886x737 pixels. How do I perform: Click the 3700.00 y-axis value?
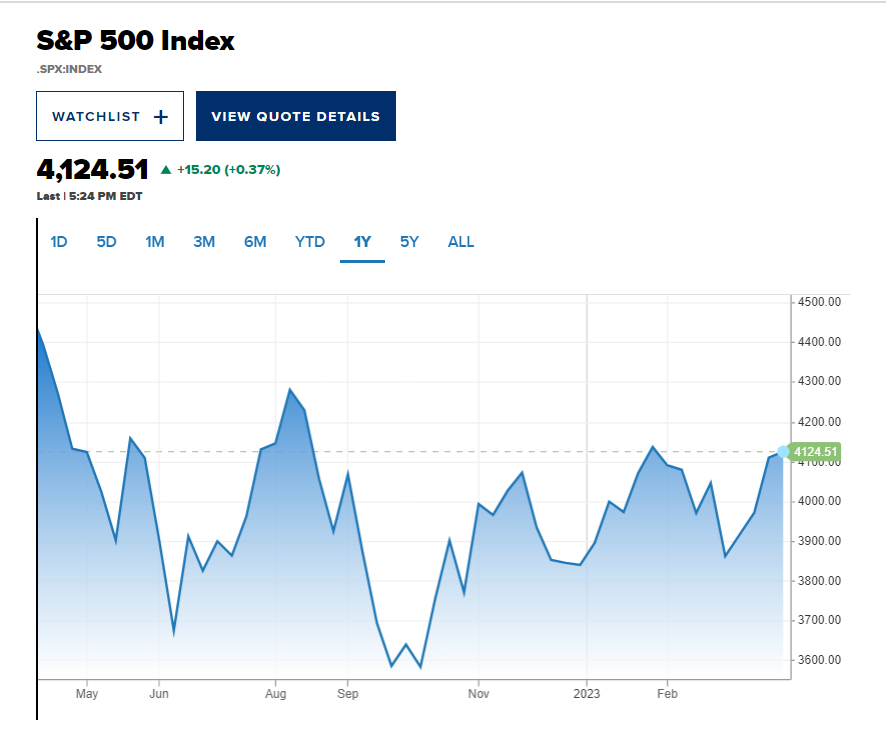click(819, 620)
